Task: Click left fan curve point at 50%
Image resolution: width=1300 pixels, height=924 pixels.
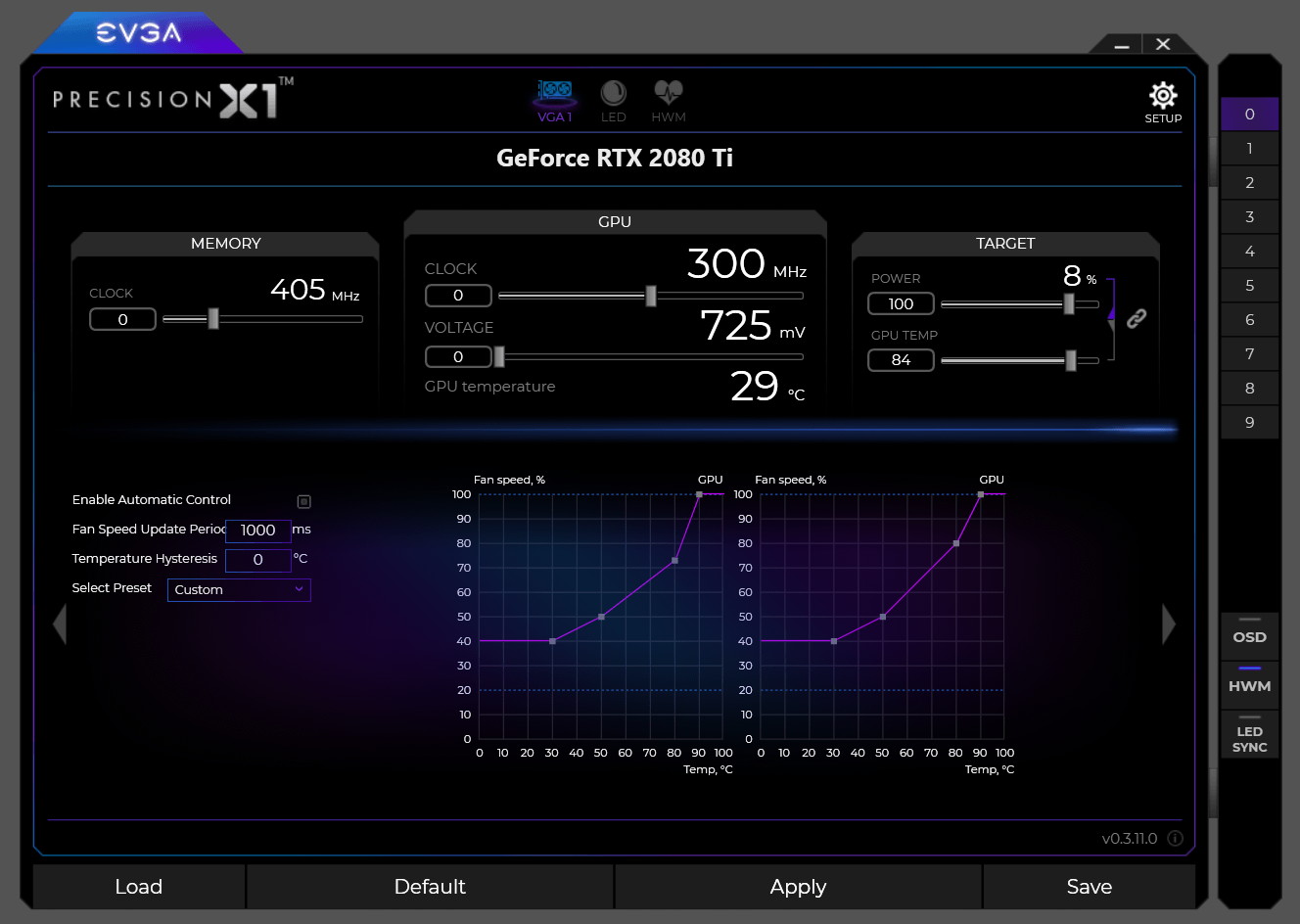Action: pos(601,617)
